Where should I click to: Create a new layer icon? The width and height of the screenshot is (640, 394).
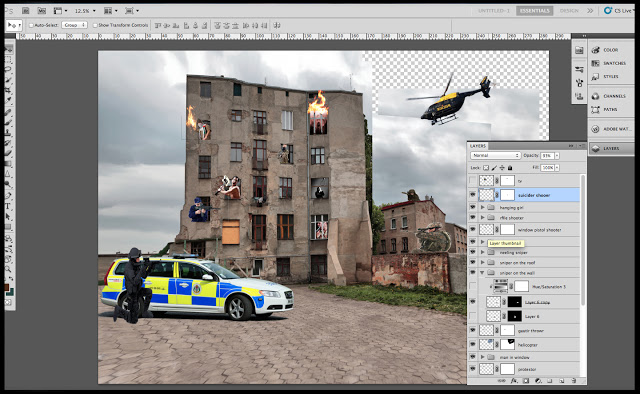[x=562, y=381]
